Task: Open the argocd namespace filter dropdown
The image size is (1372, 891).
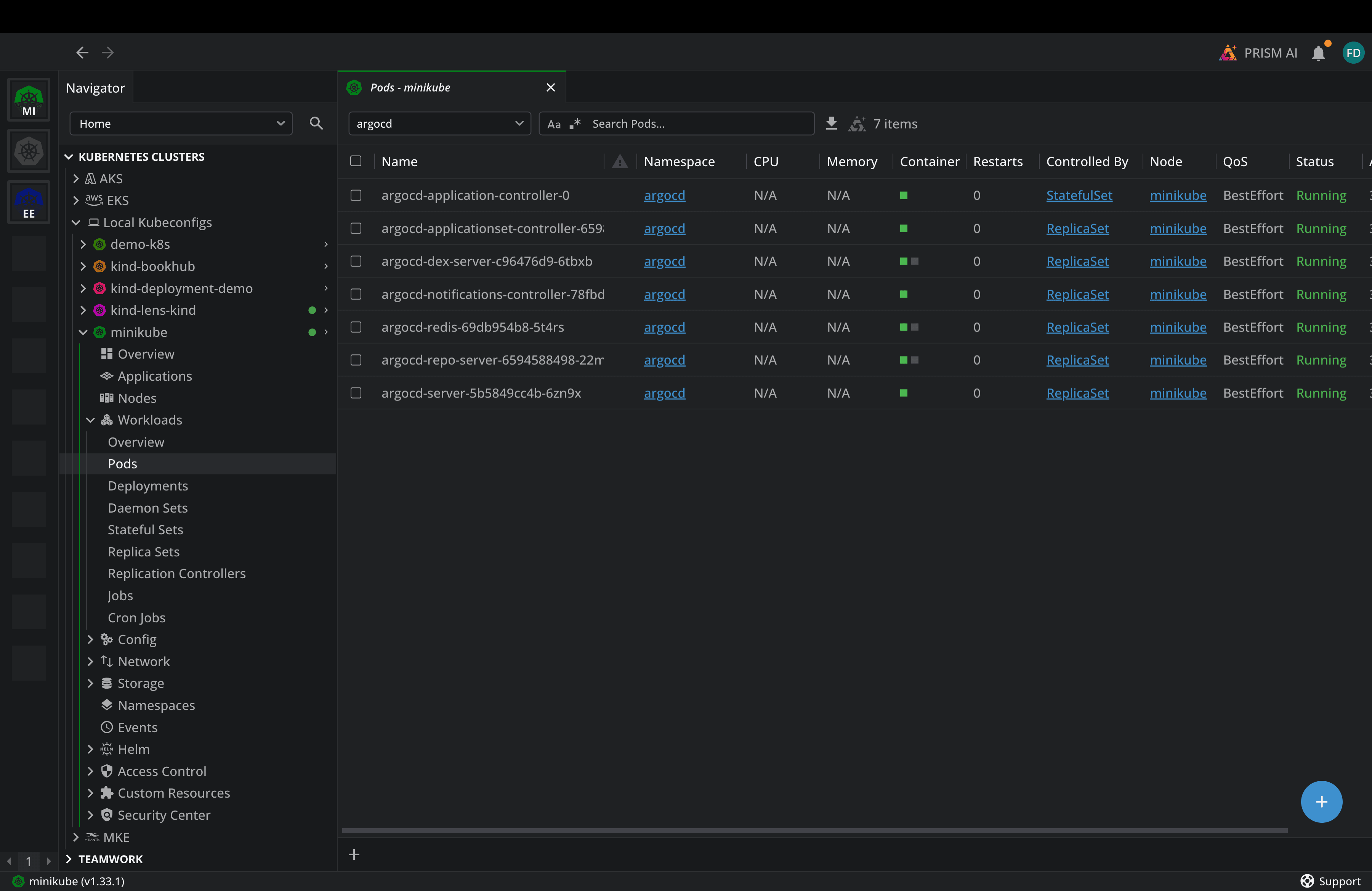Action: coord(439,123)
